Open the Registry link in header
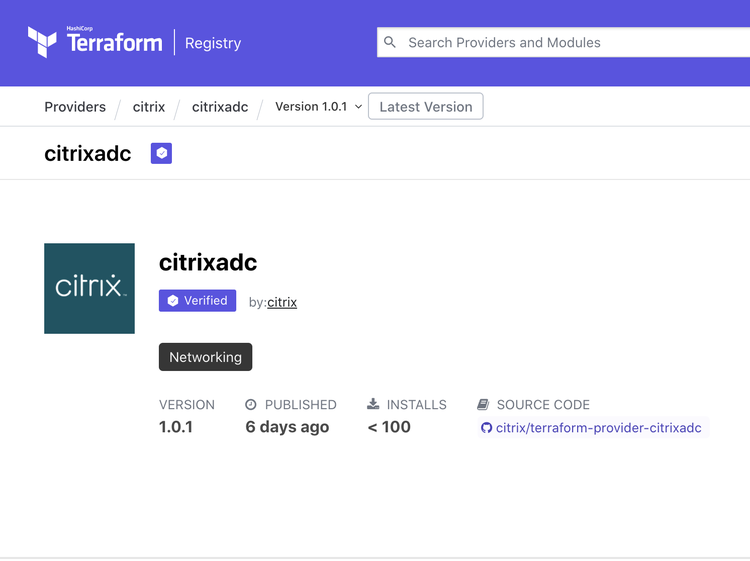This screenshot has width=750, height=561. coord(213,43)
